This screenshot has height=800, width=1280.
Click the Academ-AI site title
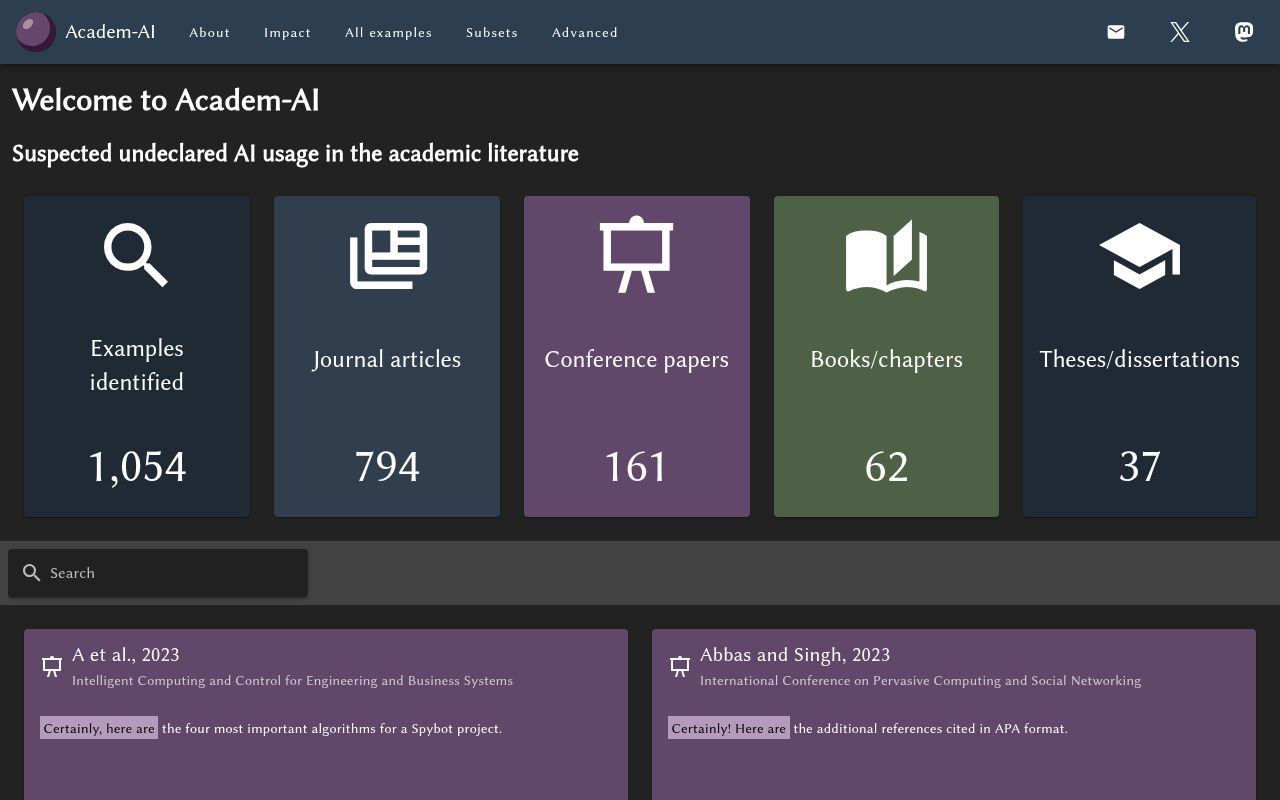pyautogui.click(x=110, y=32)
